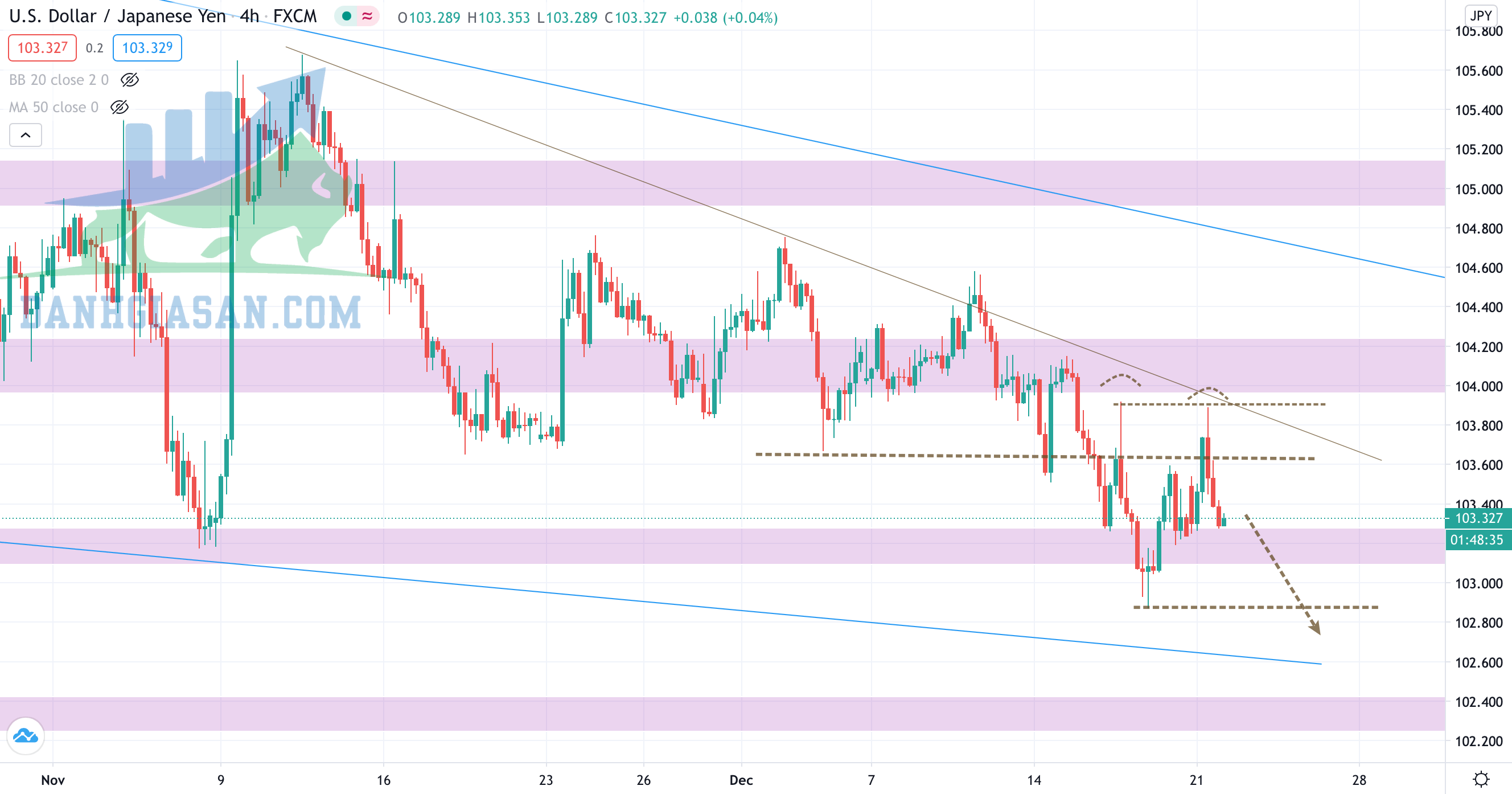Click the 28 date label on time axis
This screenshot has width=1512, height=794.
pyautogui.click(x=1359, y=780)
